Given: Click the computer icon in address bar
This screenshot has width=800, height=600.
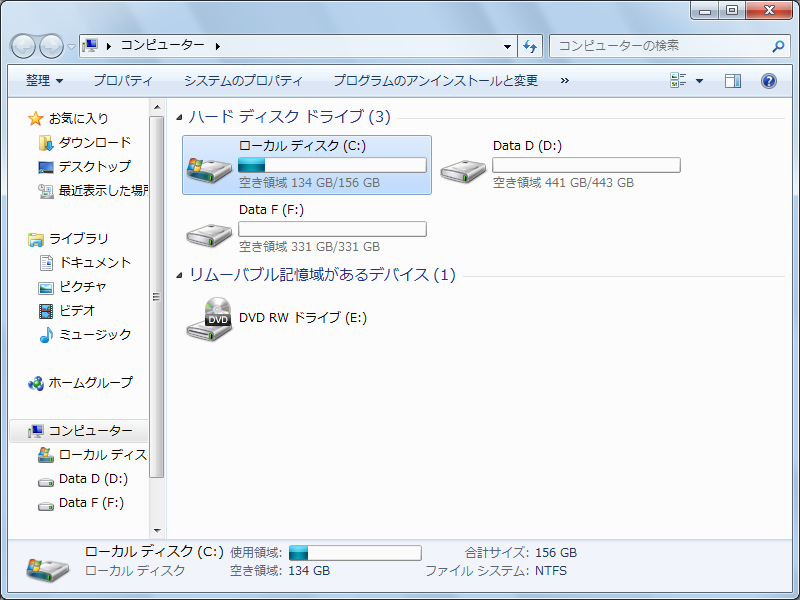Looking at the screenshot, I should [90, 46].
